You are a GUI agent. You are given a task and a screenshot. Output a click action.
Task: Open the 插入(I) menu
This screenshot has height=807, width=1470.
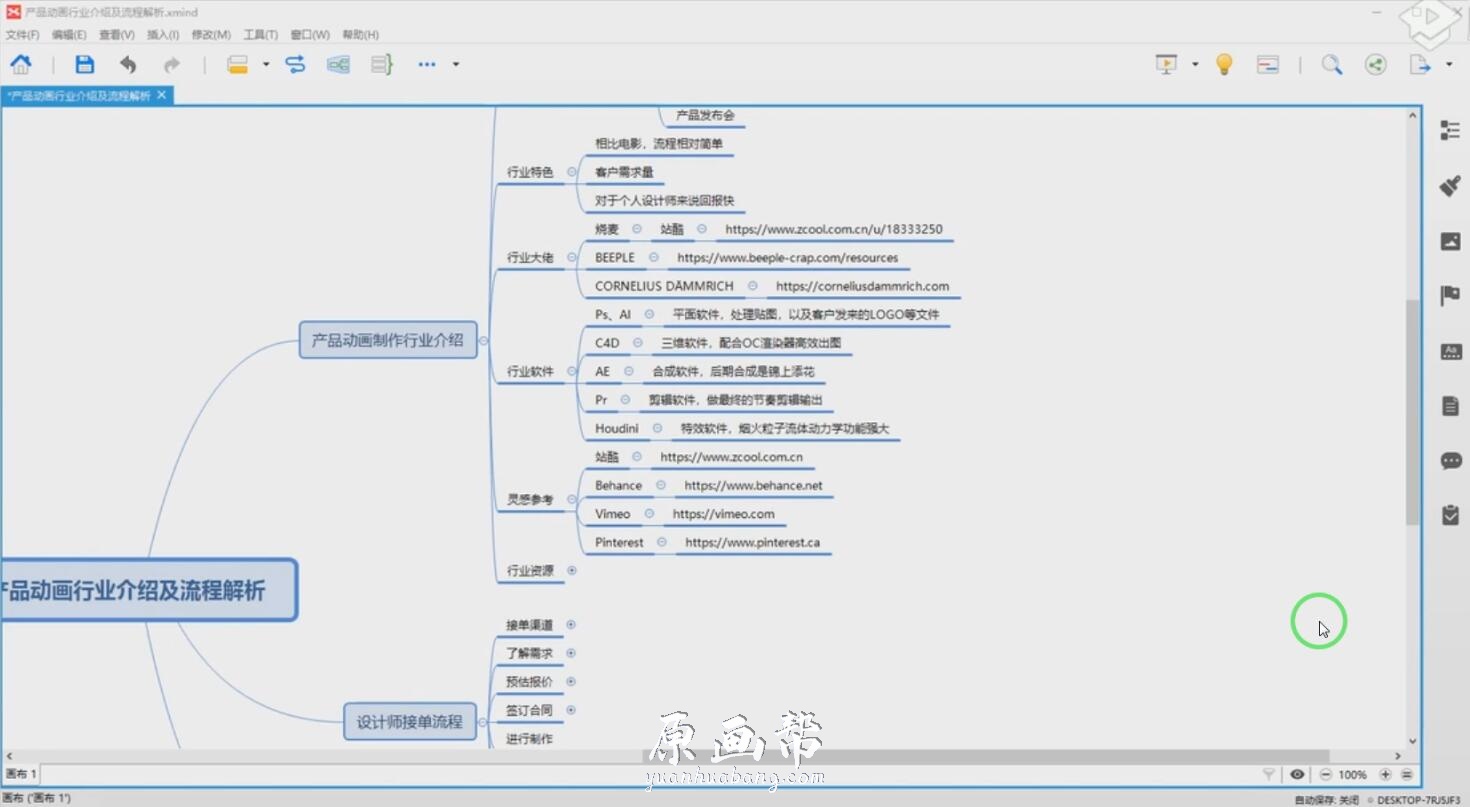163,34
